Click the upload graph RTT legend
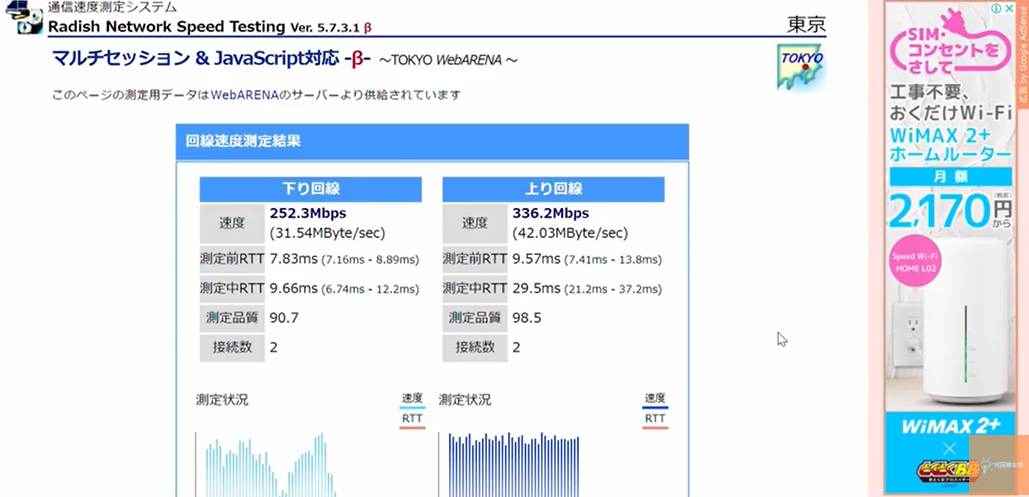Viewport: 1029px width, 497px height. (x=655, y=420)
